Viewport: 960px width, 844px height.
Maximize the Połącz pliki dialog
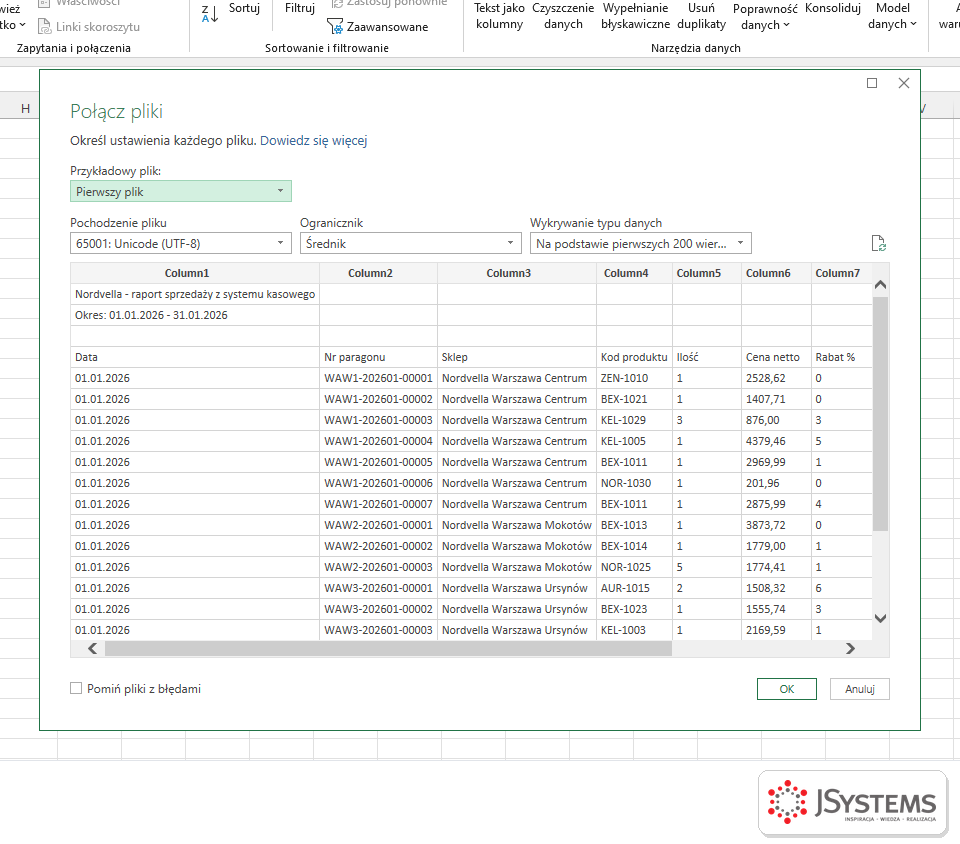click(872, 83)
